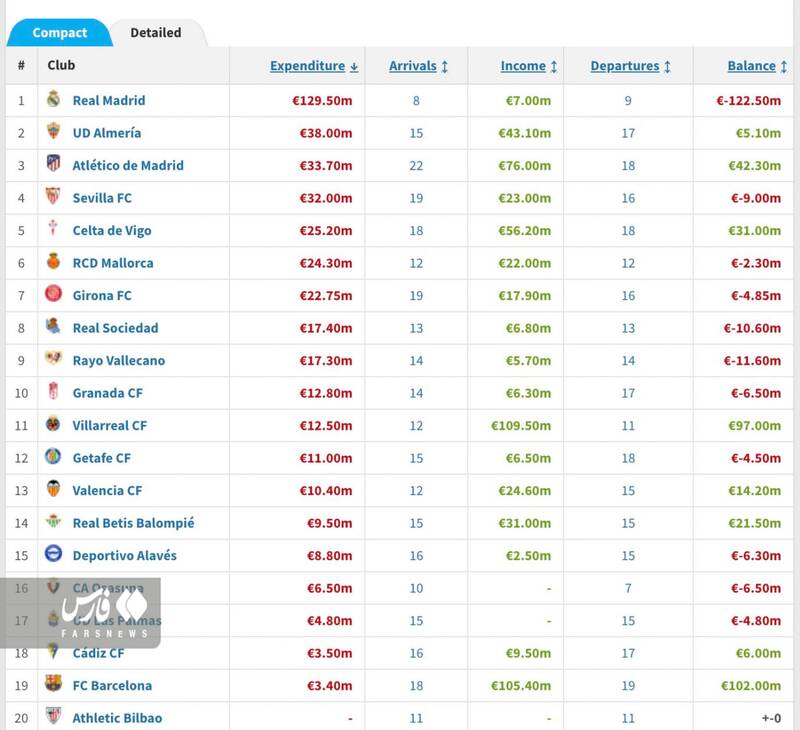Sort table by Income column

(529, 66)
